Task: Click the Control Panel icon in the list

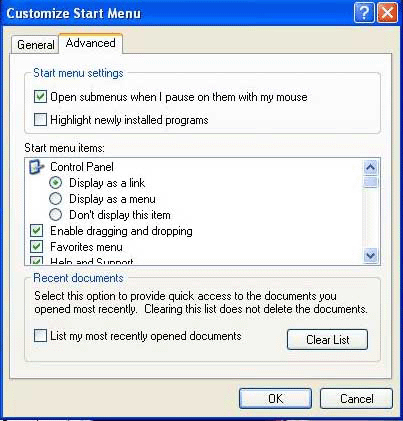Action: pyautogui.click(x=36, y=167)
